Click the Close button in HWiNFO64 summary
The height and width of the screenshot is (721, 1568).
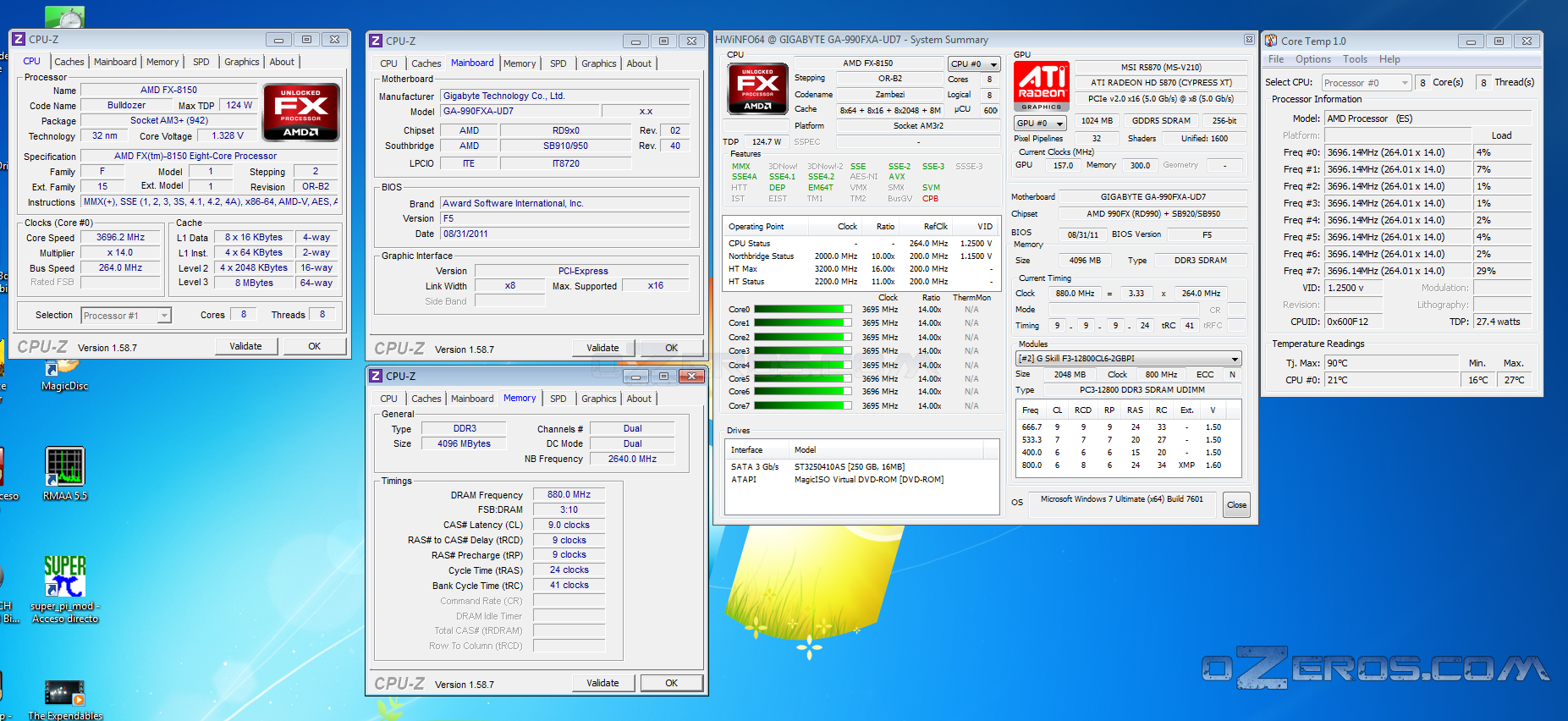point(1237,505)
